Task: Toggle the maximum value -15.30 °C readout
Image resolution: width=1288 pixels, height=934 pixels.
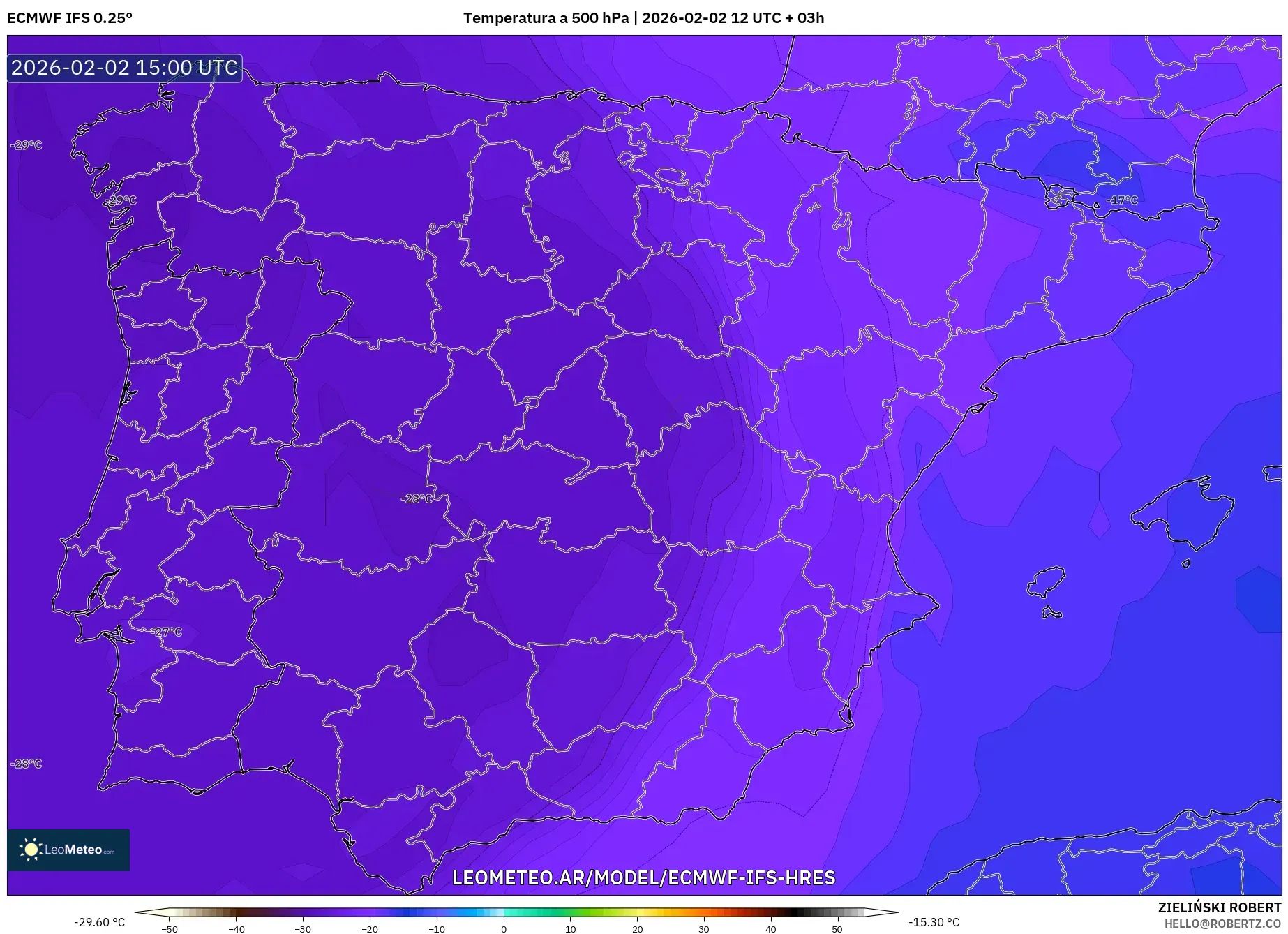Action: 935,921
